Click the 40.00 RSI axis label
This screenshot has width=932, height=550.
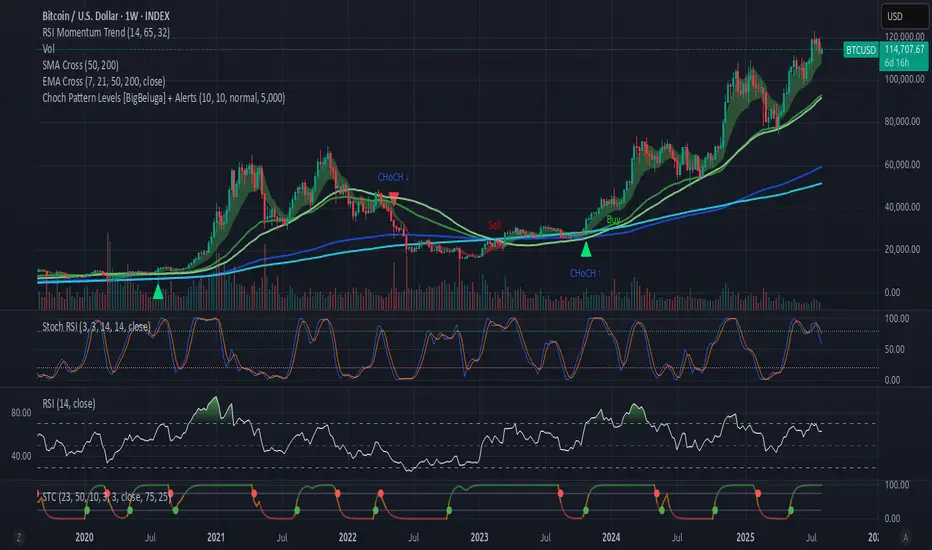pyautogui.click(x=21, y=456)
